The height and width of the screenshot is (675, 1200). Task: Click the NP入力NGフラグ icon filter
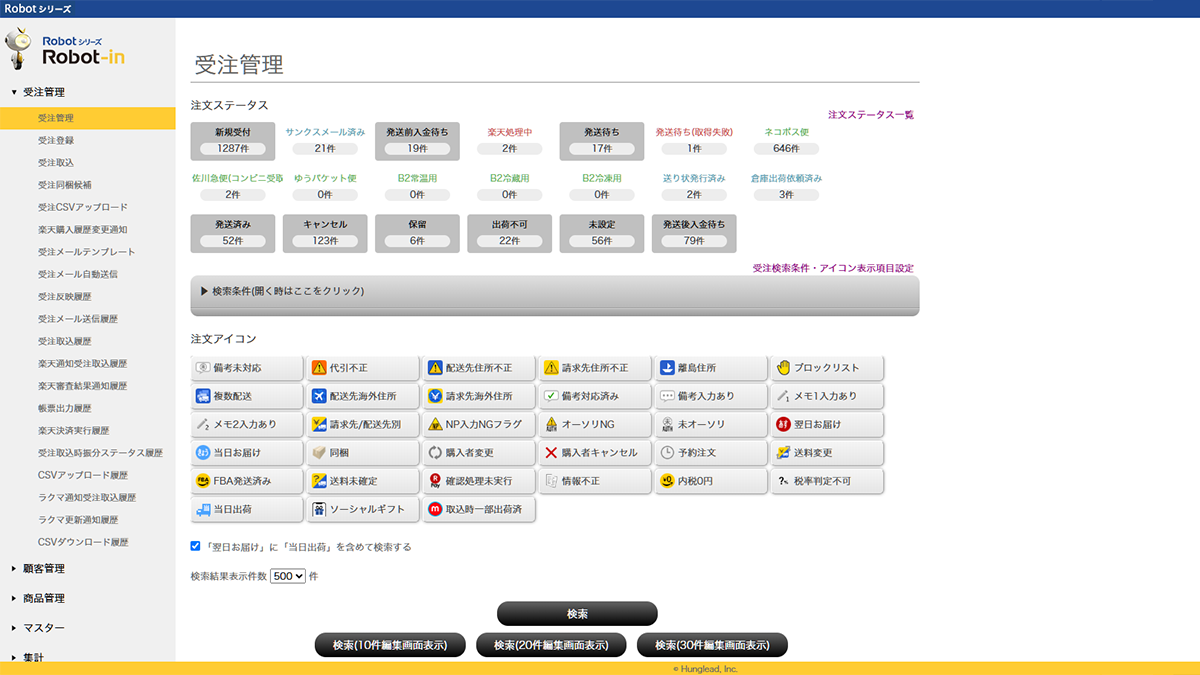[x=478, y=424]
